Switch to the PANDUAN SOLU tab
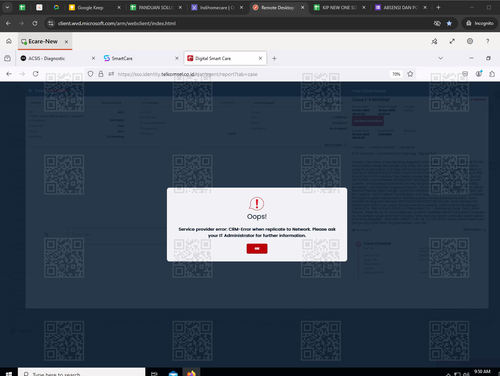Image resolution: width=500 pixels, height=376 pixels. pos(156,7)
